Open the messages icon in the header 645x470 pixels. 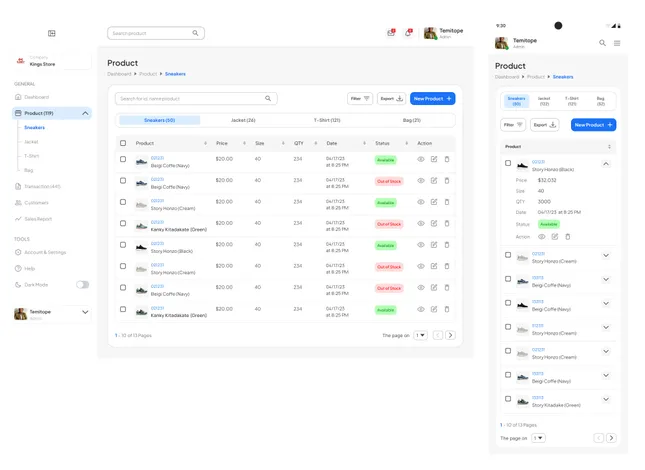pos(391,33)
